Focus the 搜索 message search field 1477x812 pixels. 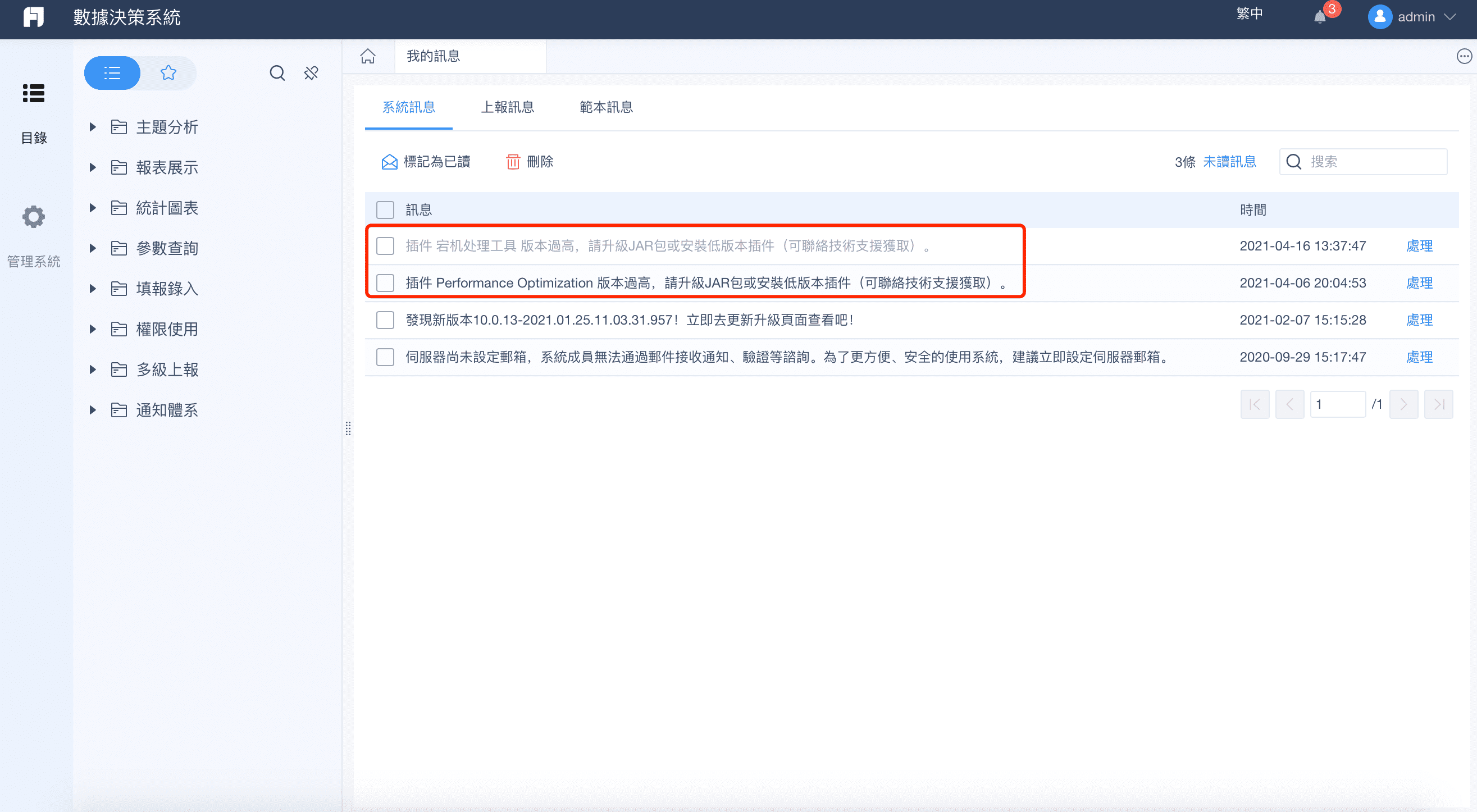point(1363,162)
